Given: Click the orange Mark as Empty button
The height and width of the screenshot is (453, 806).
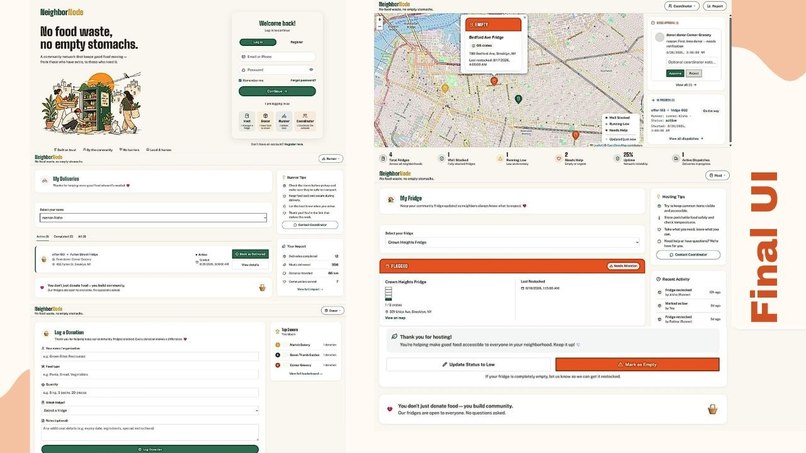Looking at the screenshot, I should 637,365.
